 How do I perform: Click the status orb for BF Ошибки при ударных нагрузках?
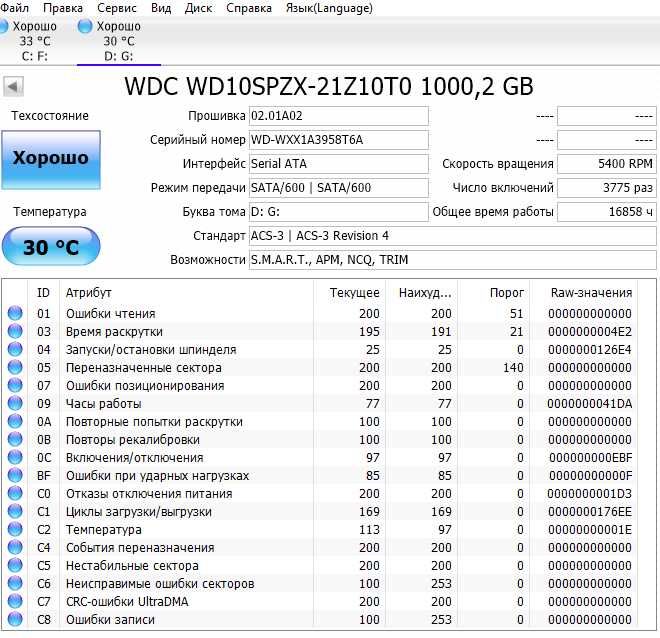(x=15, y=475)
